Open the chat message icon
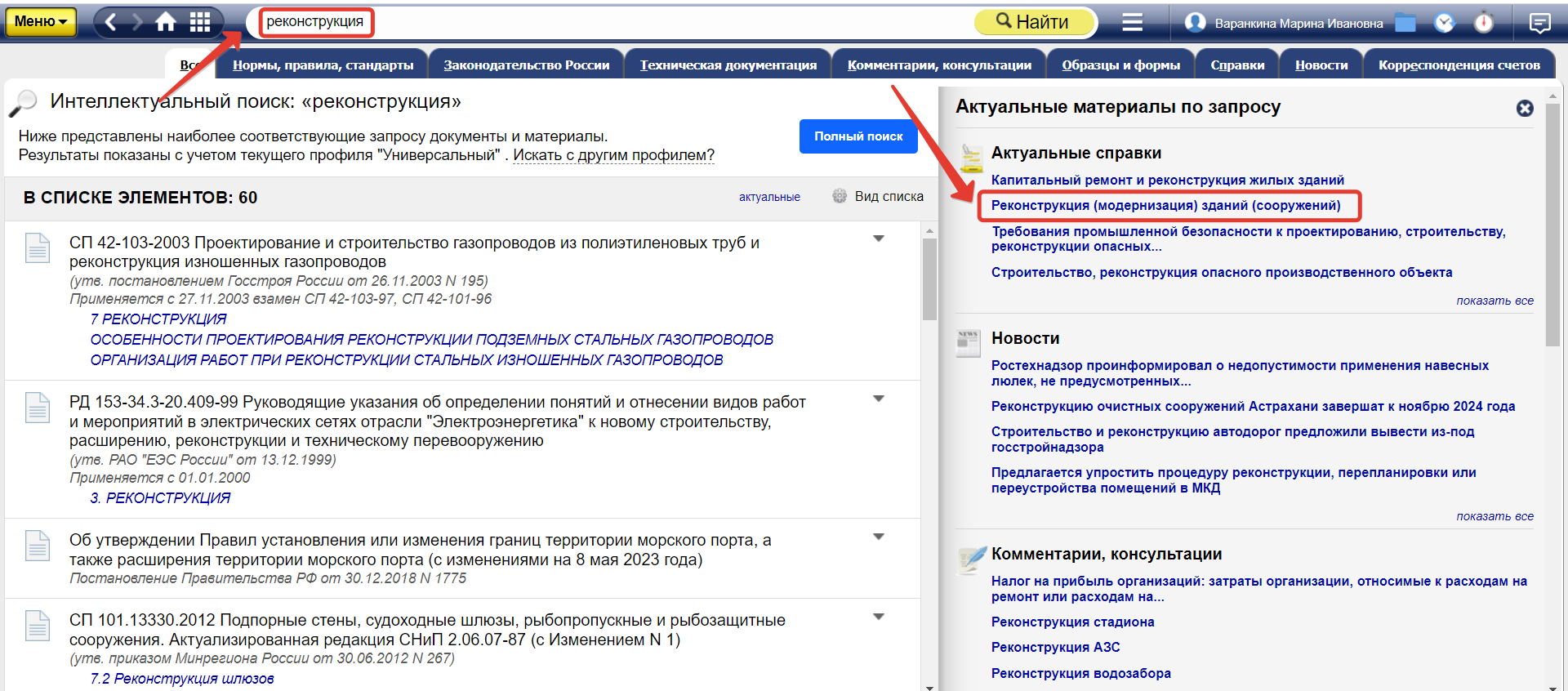This screenshot has width=1568, height=691. pos(1539,23)
